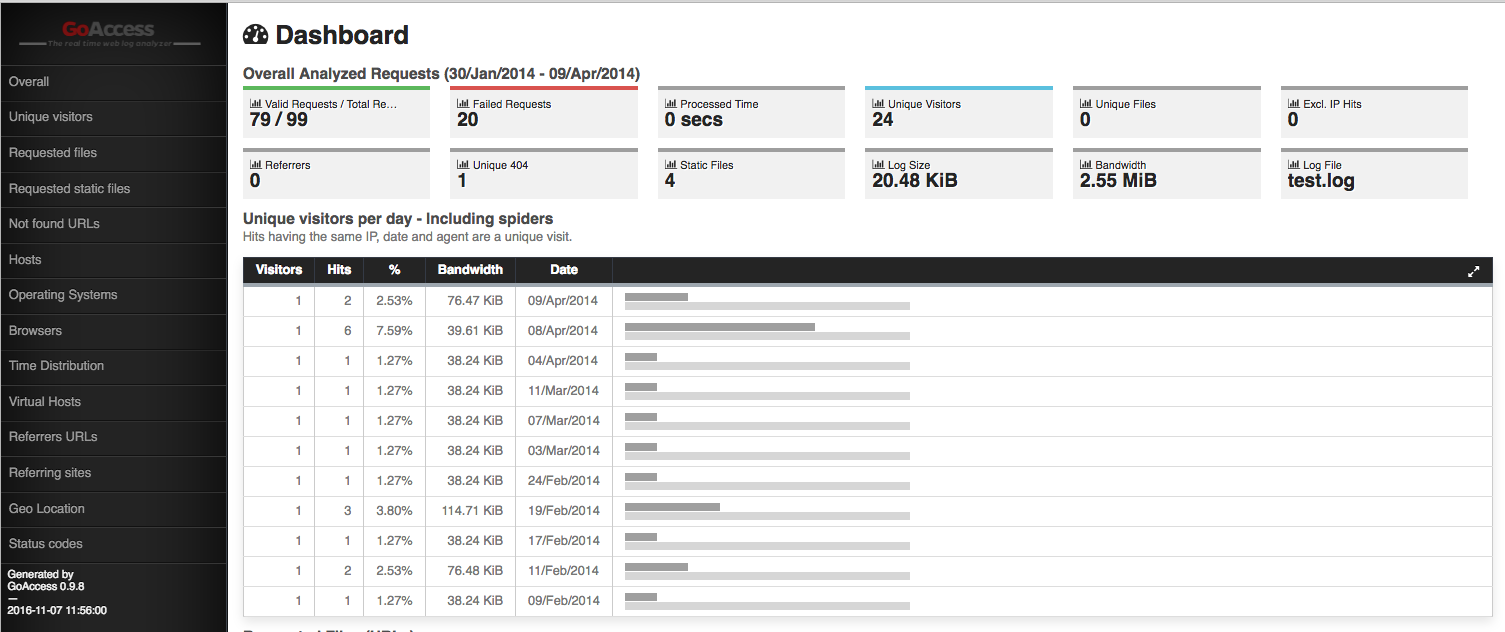Click the chart icon on Log Size card

[879, 165]
